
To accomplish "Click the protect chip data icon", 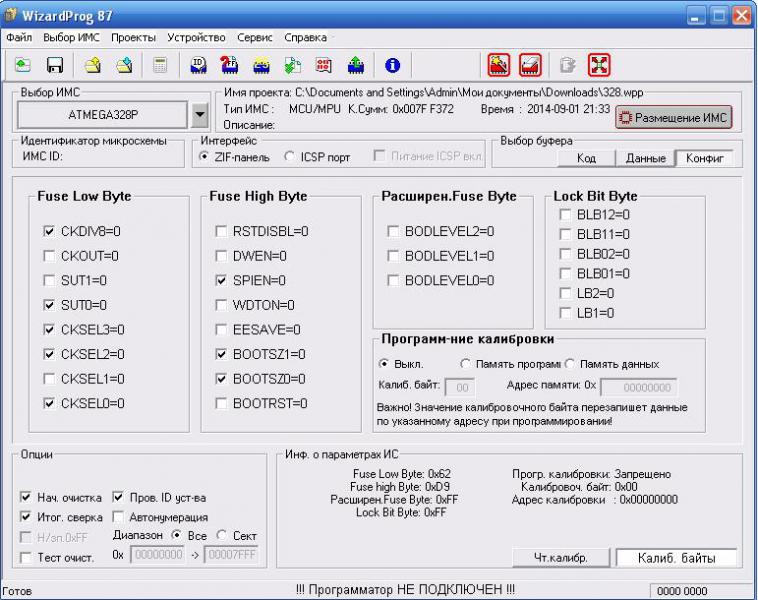I will (x=323, y=65).
